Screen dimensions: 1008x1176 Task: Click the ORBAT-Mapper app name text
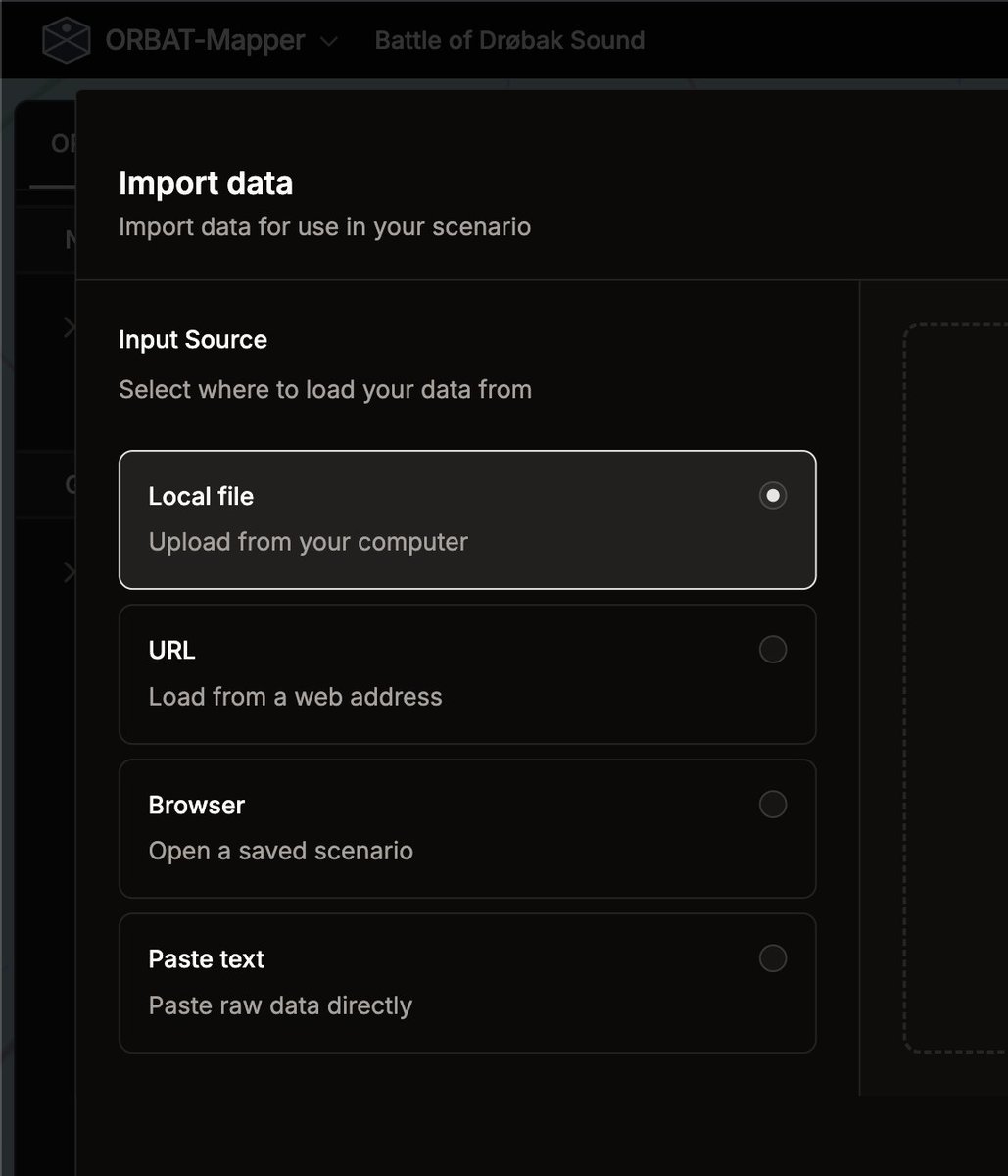205,40
